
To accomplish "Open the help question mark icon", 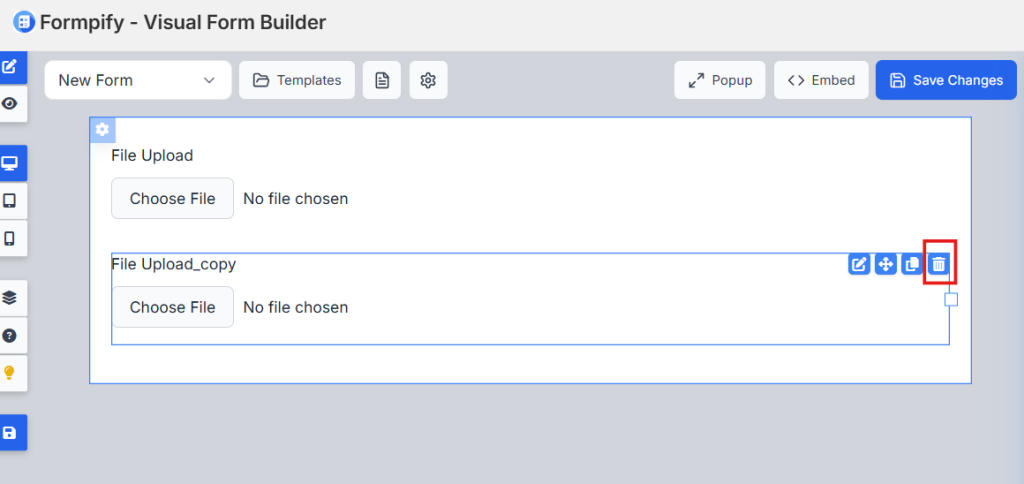I will pyautogui.click(x=10, y=335).
